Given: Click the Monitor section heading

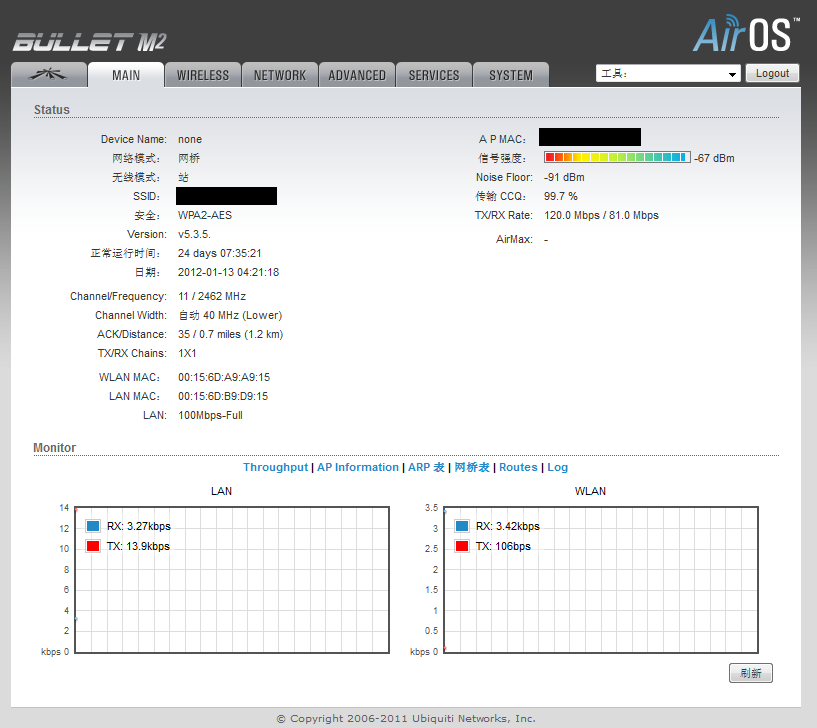Looking at the screenshot, I should pos(55,448).
